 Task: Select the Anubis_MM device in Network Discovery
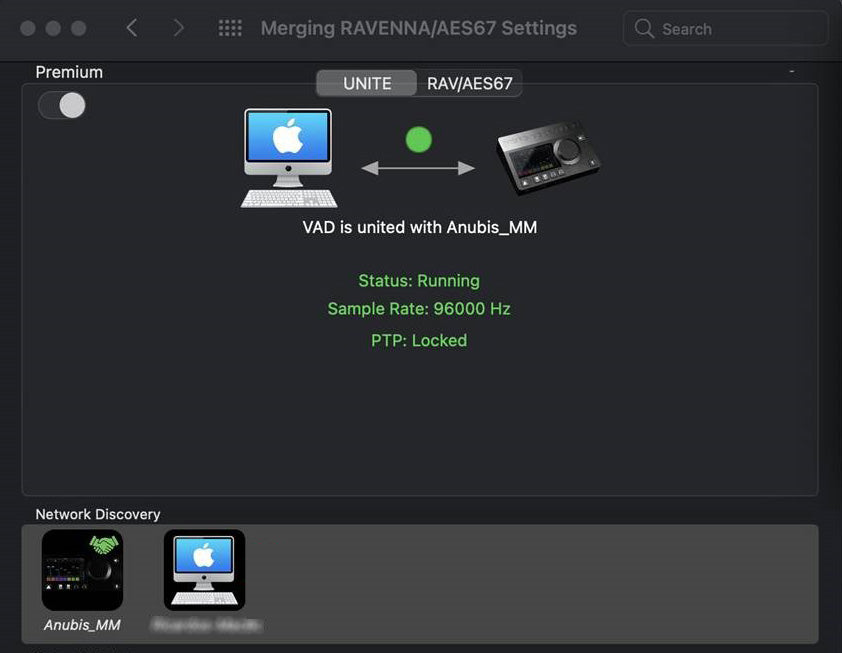(x=82, y=570)
